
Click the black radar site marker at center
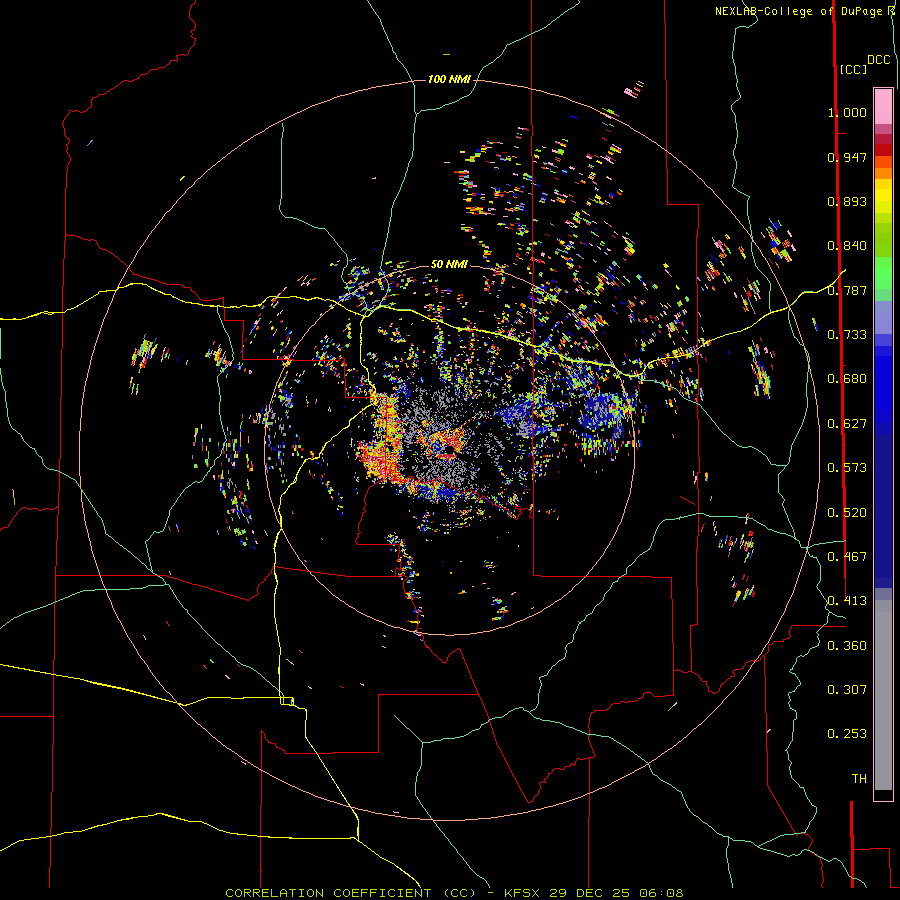coord(449,451)
